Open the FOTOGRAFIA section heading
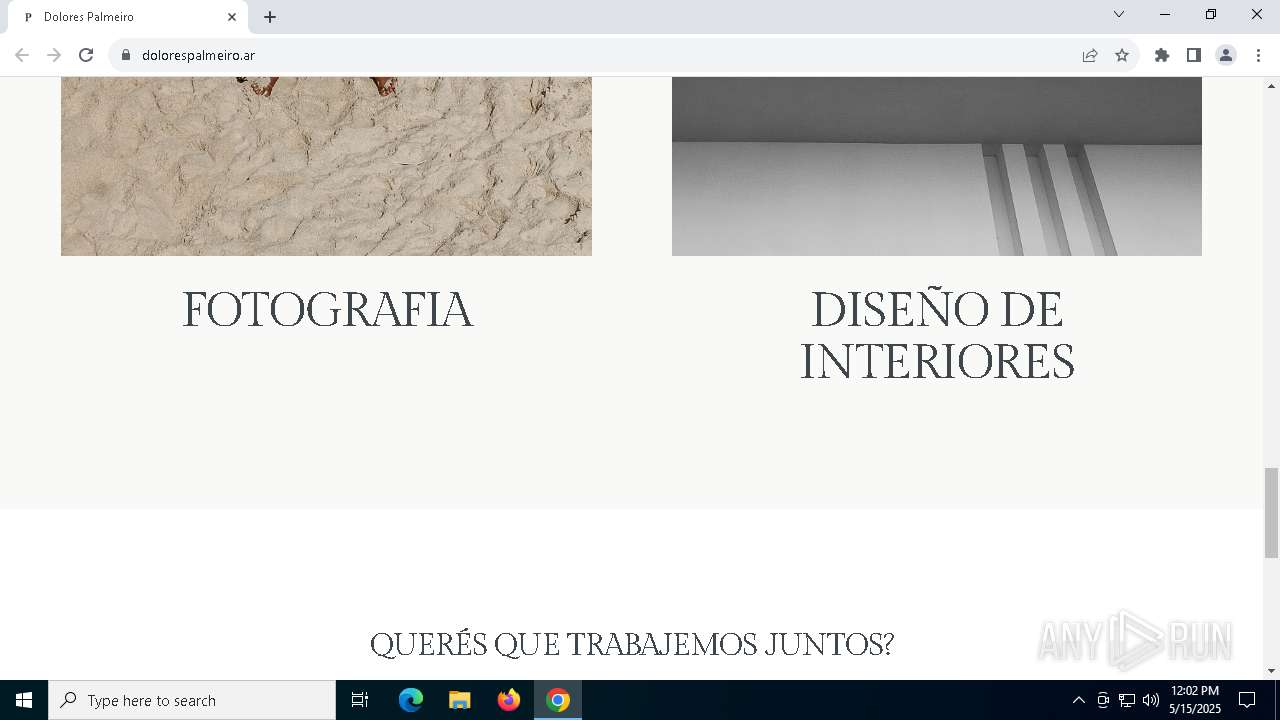Image resolution: width=1280 pixels, height=720 pixels. pyautogui.click(x=327, y=309)
